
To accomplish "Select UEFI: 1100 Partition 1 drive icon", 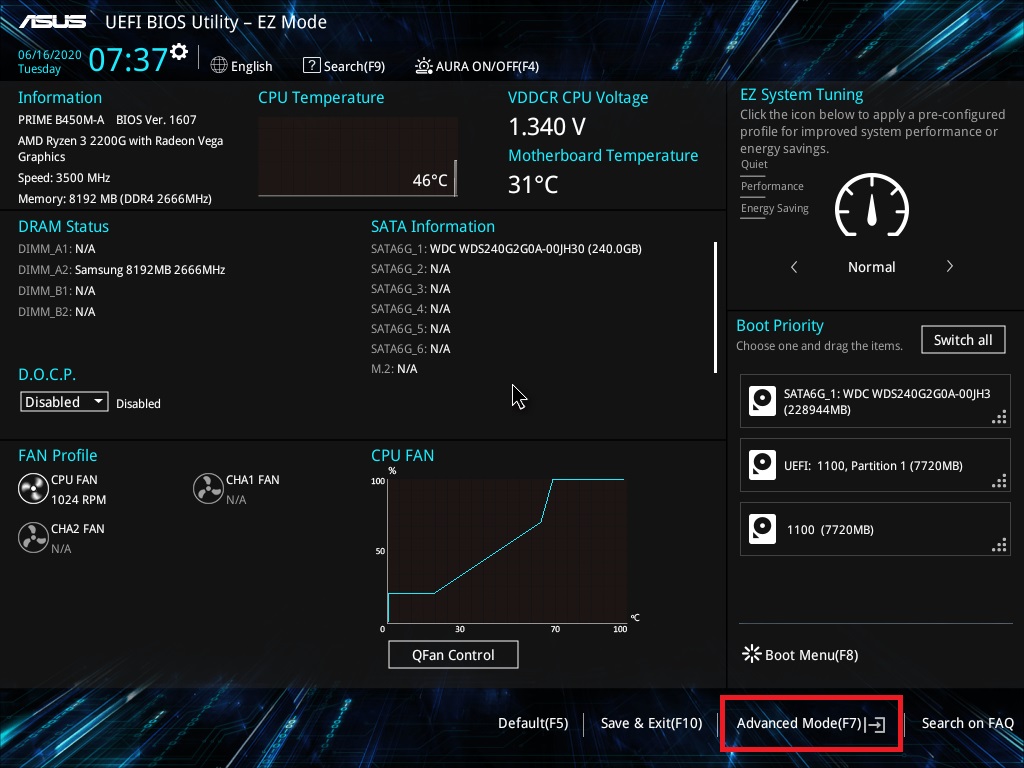I will click(x=762, y=465).
